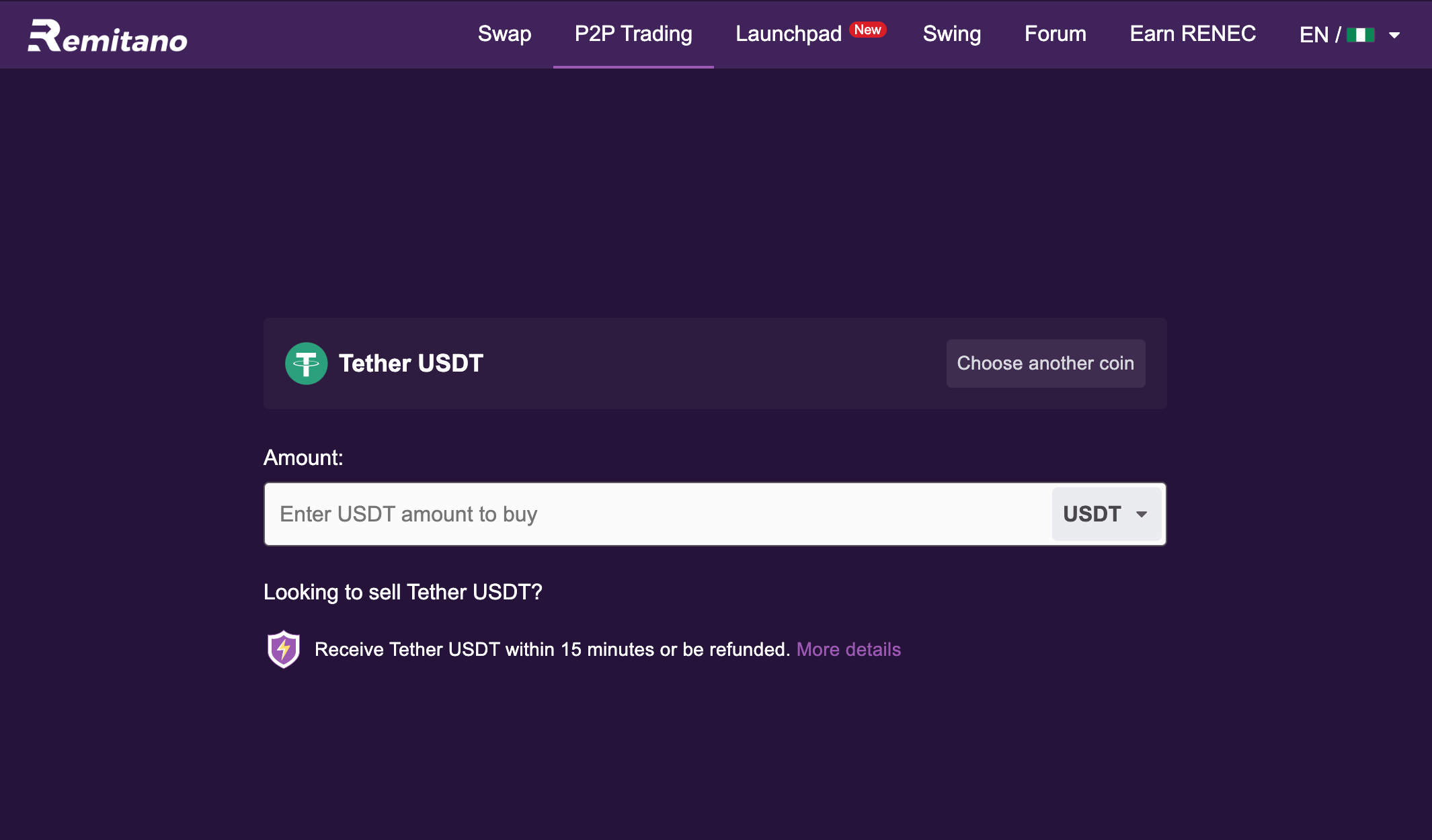Click Choose another coin button
This screenshot has width=1432, height=840.
(1045, 364)
